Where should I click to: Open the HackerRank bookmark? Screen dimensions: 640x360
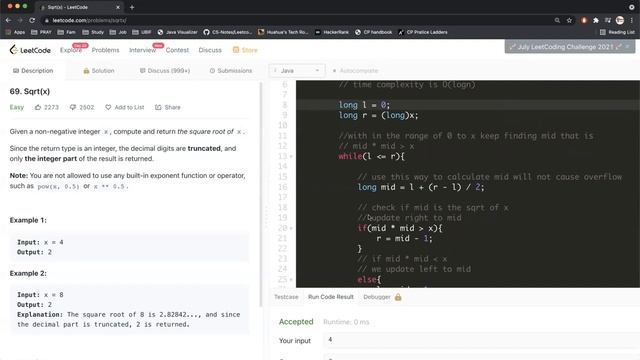click(332, 32)
